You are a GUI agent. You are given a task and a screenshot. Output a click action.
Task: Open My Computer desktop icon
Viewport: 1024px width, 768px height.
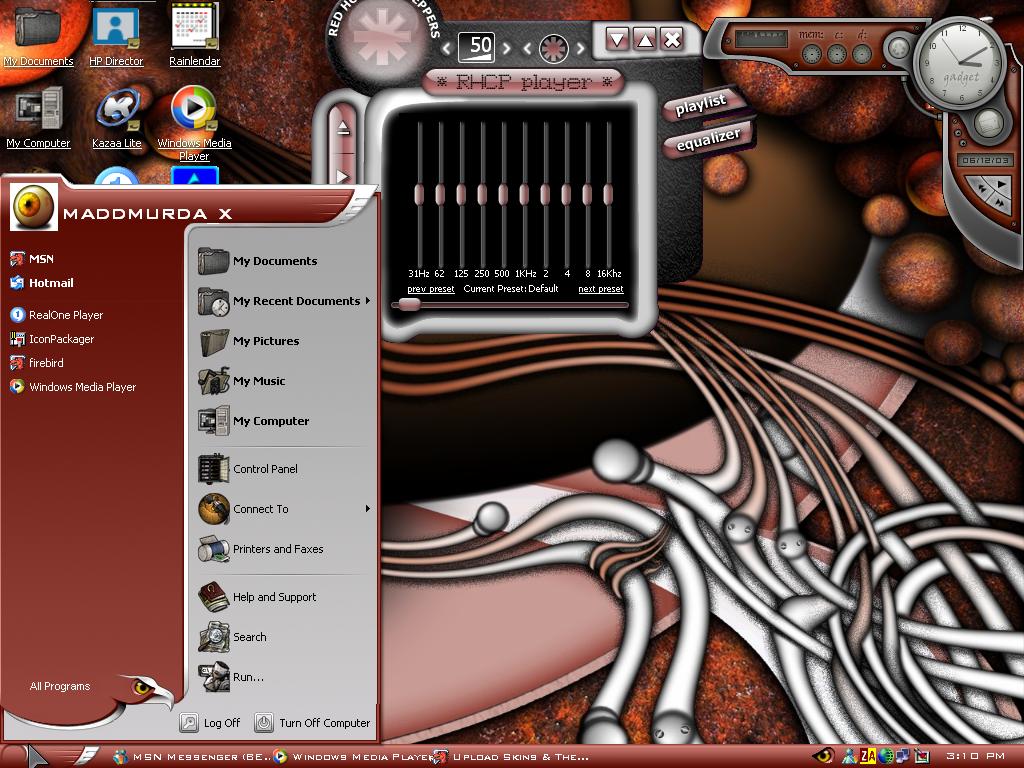coord(38,118)
